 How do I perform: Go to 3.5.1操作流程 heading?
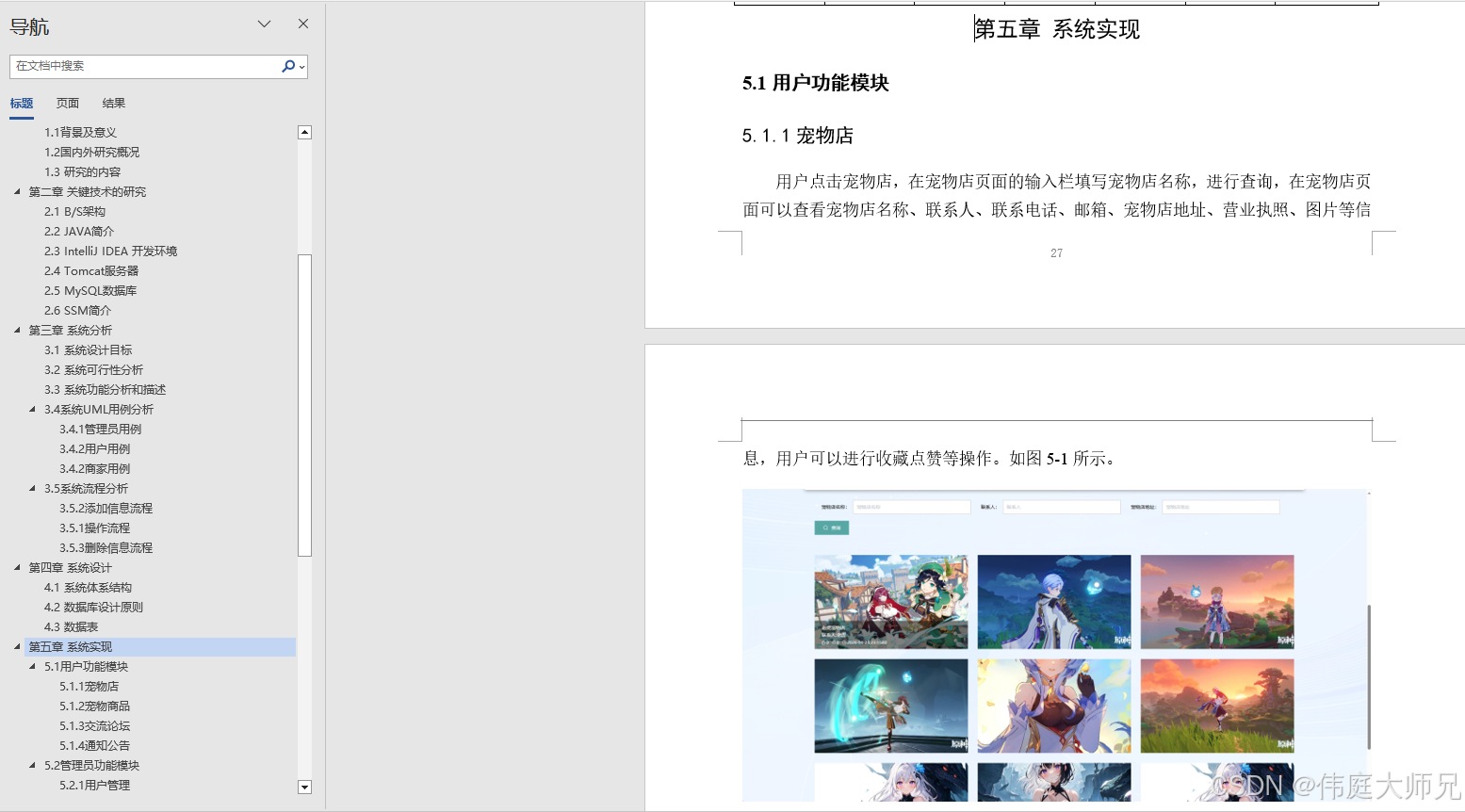(x=95, y=528)
